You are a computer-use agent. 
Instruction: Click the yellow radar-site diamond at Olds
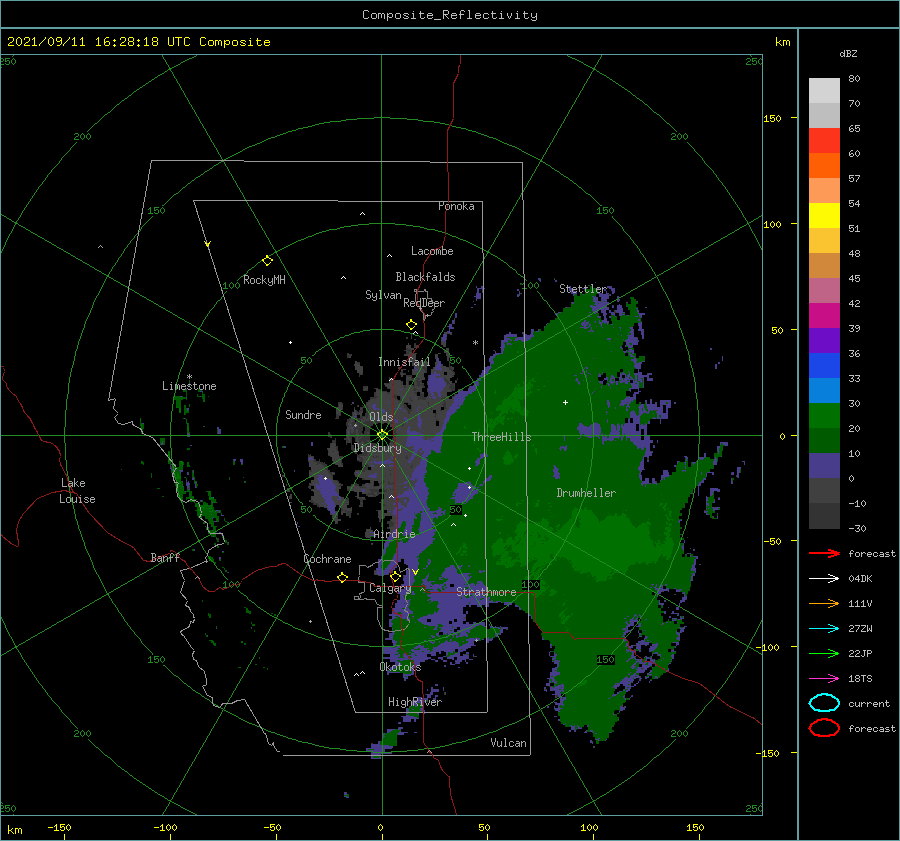[382, 435]
